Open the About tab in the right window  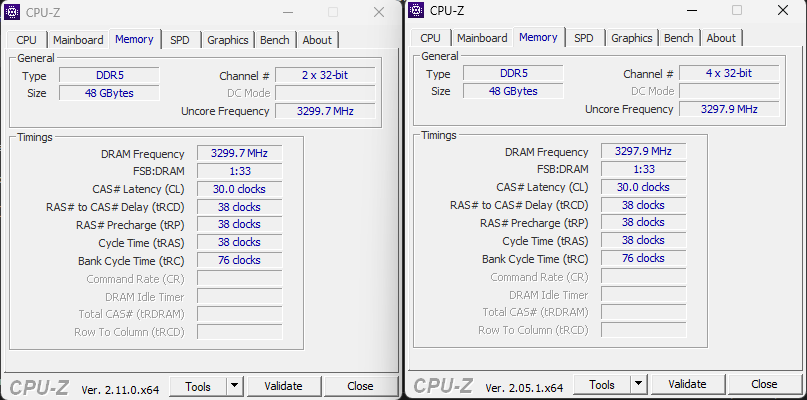coord(721,38)
